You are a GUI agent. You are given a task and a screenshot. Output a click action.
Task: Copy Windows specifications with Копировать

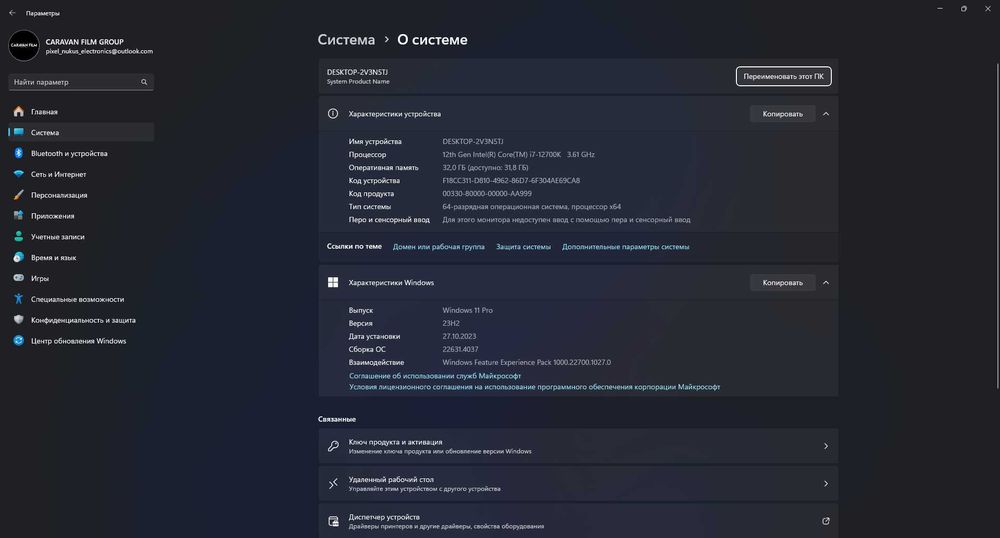pyautogui.click(x=783, y=282)
